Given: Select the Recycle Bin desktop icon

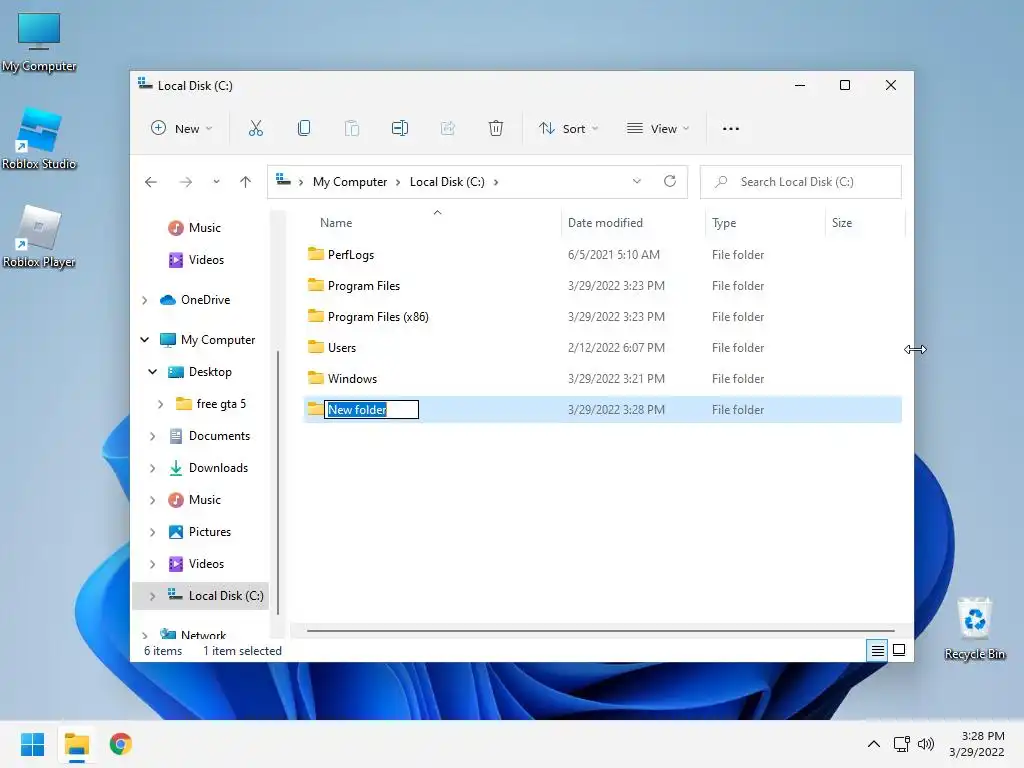Looking at the screenshot, I should [975, 629].
